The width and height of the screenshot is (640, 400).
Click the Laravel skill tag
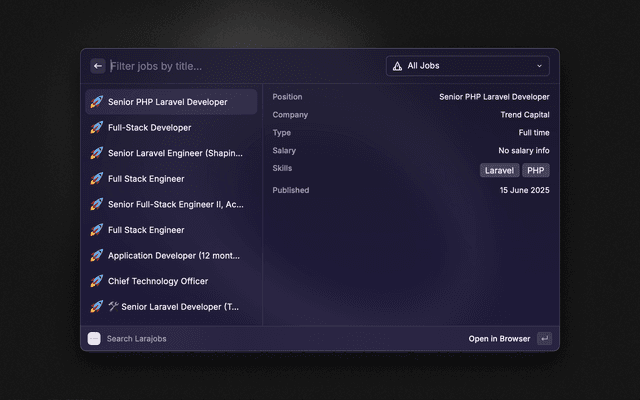[x=499, y=171]
